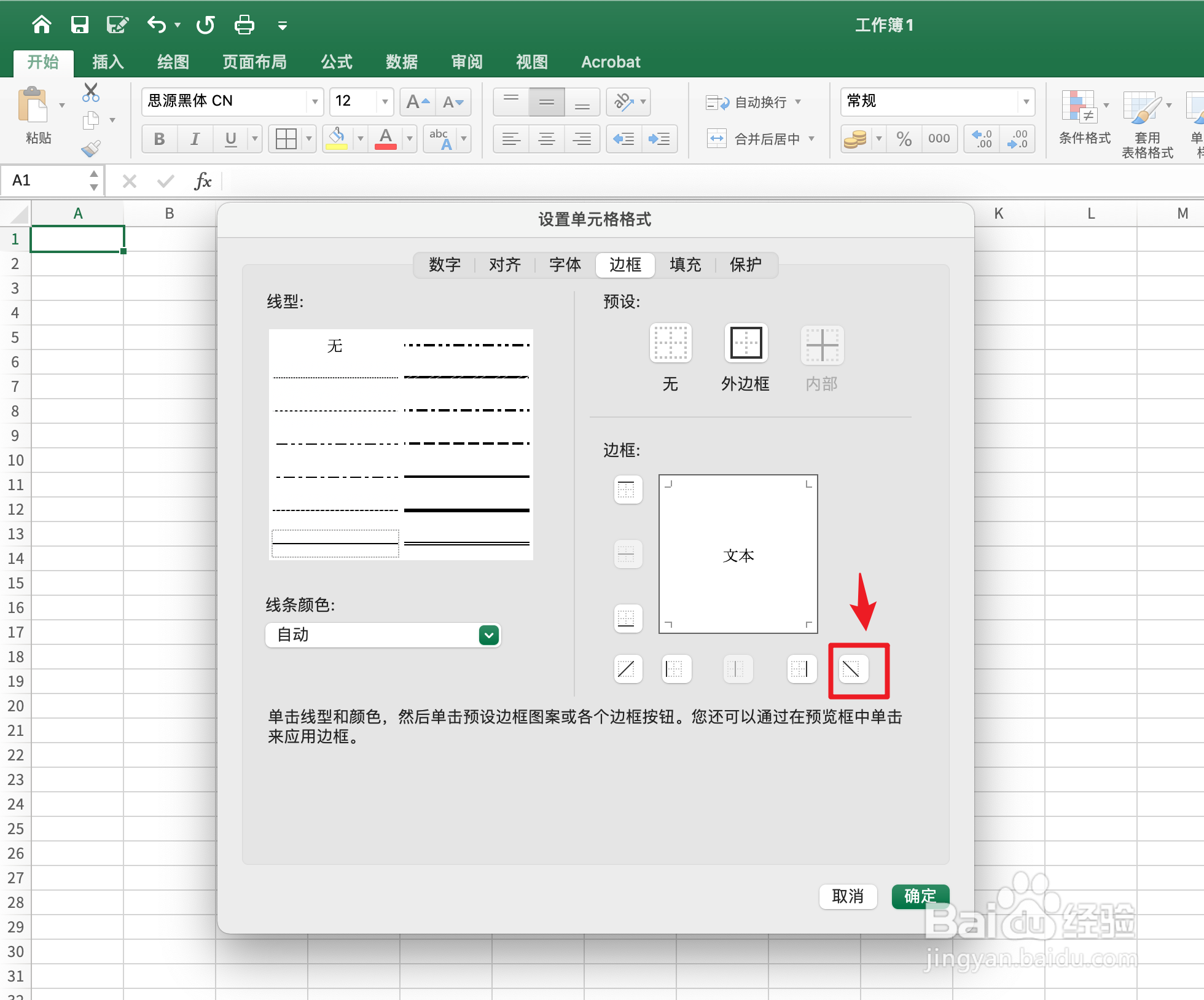Select the left border button
Image resolution: width=1204 pixels, height=1000 pixels.
[676, 669]
